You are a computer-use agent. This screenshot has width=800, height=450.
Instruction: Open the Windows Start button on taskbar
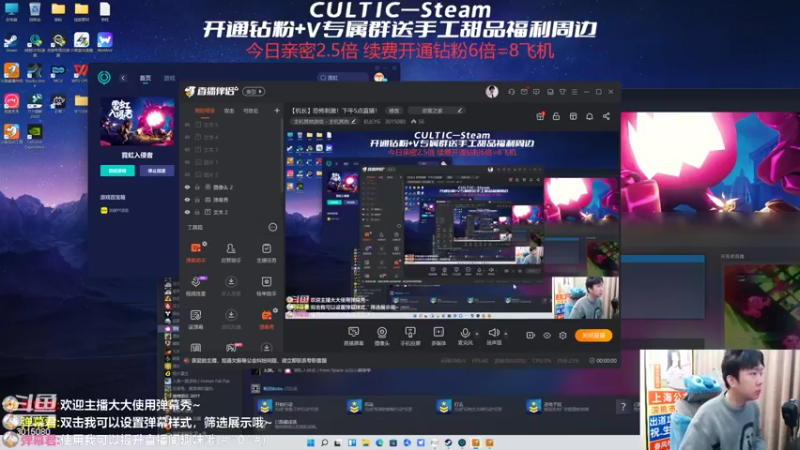310,443
